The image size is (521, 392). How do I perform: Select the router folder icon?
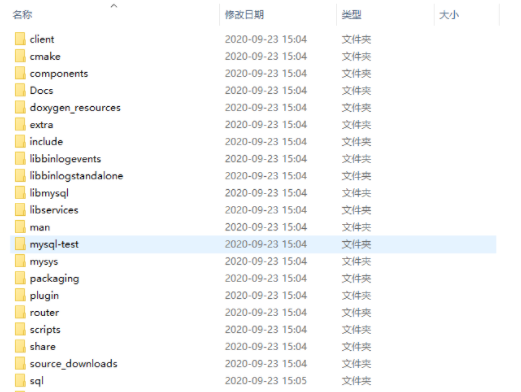(20, 312)
